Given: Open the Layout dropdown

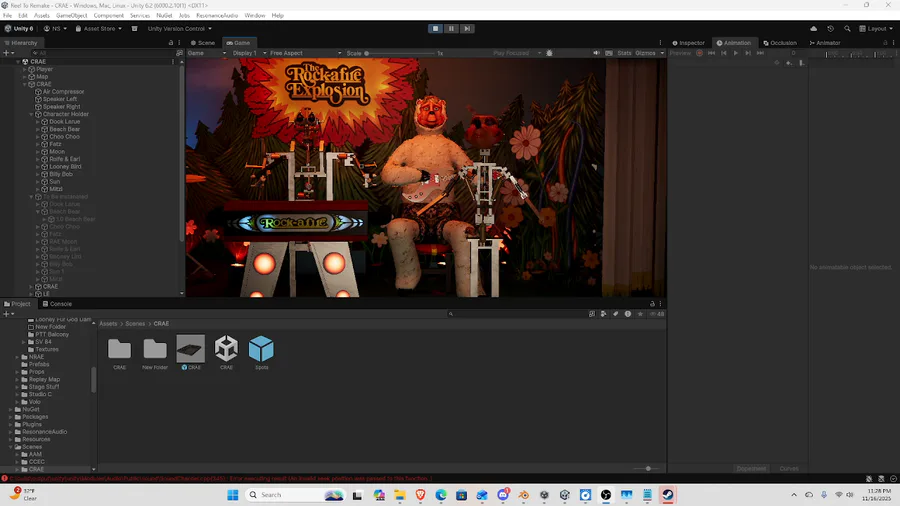Looking at the screenshot, I should tap(876, 29).
